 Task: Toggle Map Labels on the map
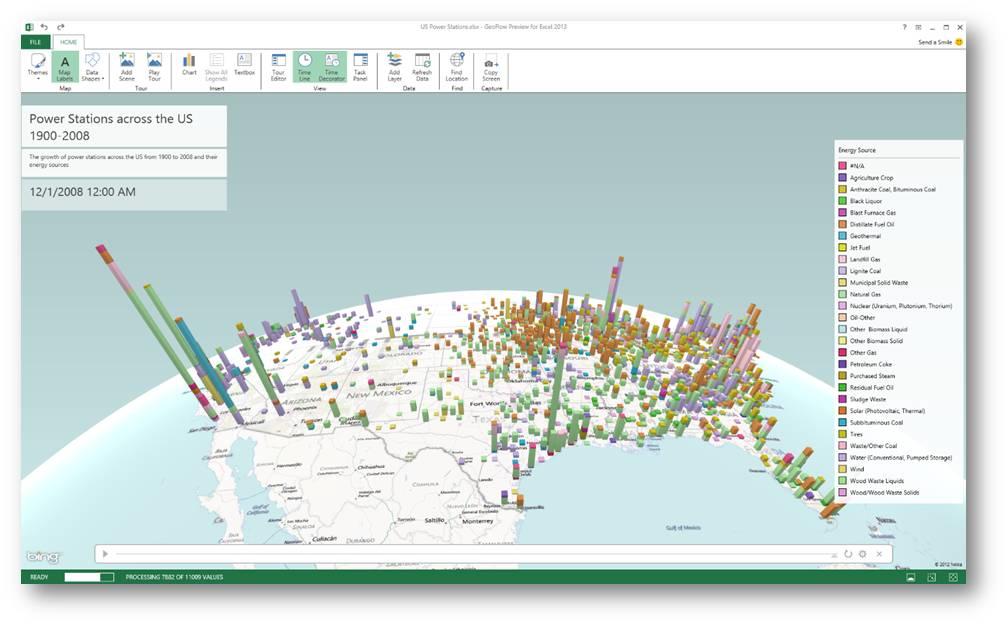(65, 66)
